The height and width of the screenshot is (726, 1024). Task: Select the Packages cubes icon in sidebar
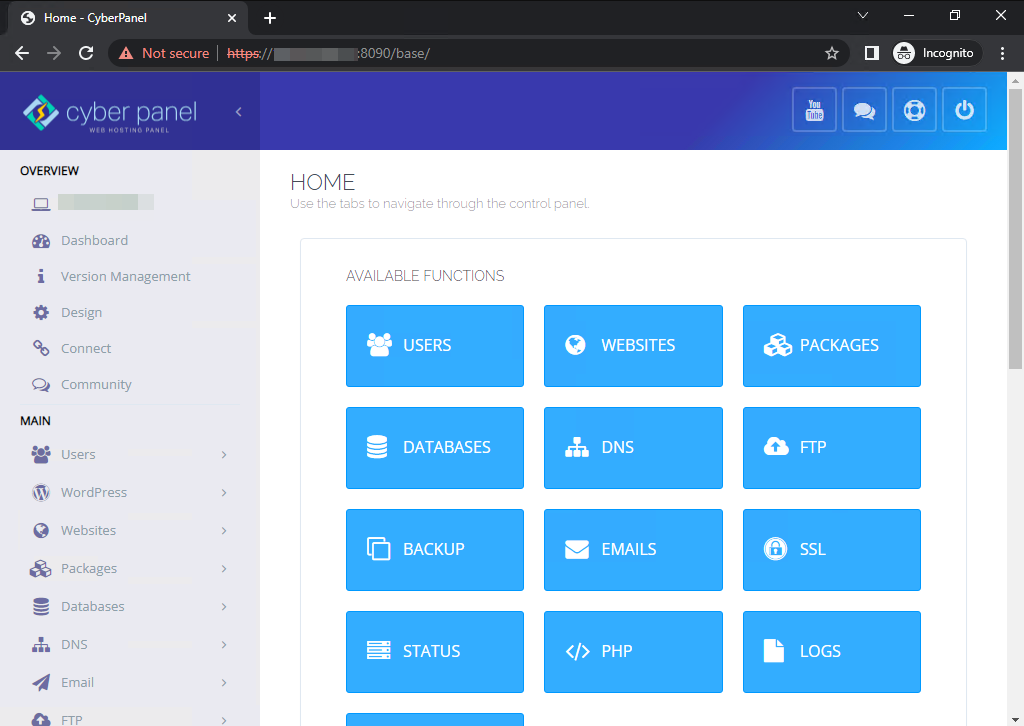(x=40, y=569)
